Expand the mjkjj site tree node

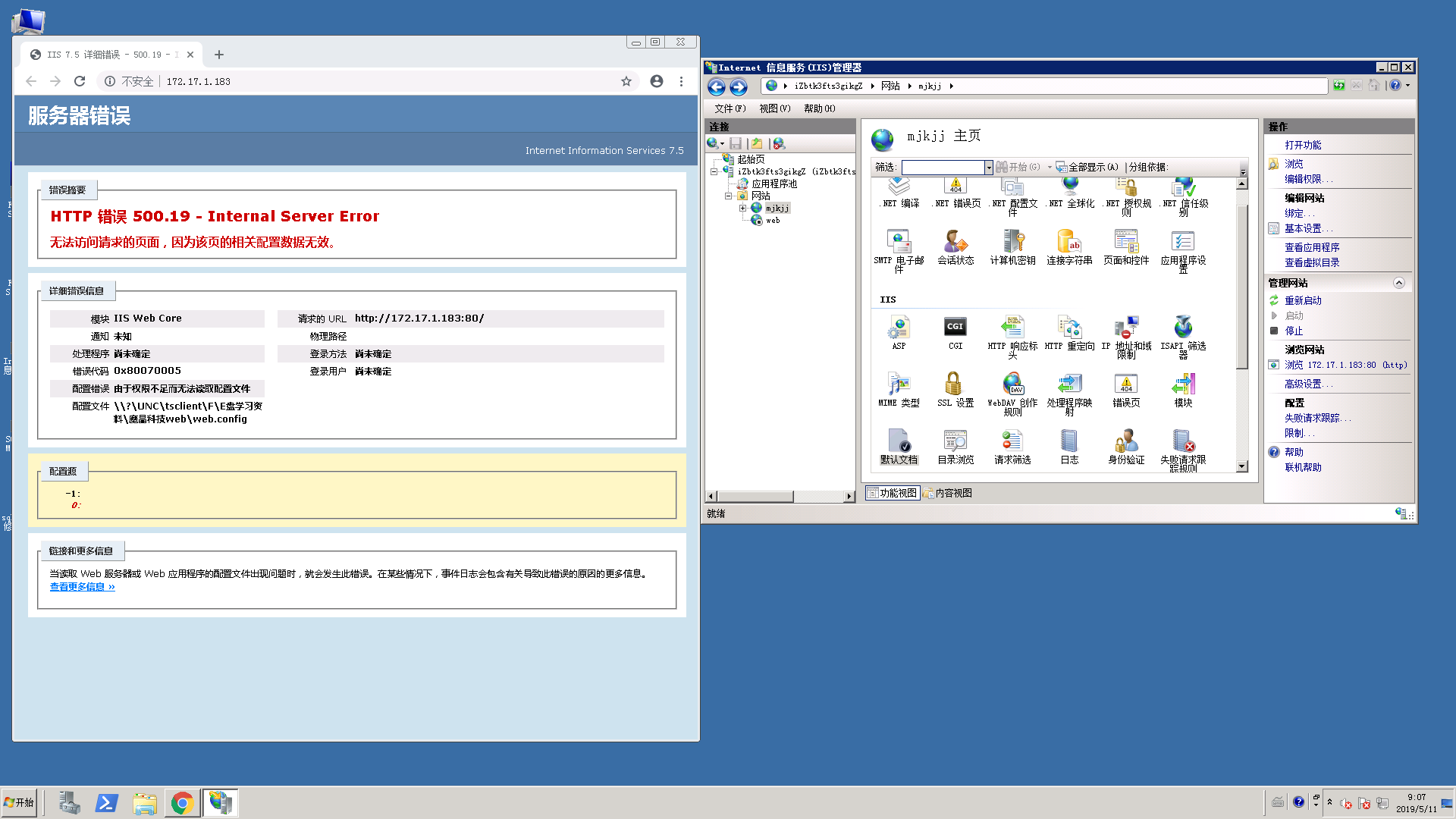pos(743,208)
